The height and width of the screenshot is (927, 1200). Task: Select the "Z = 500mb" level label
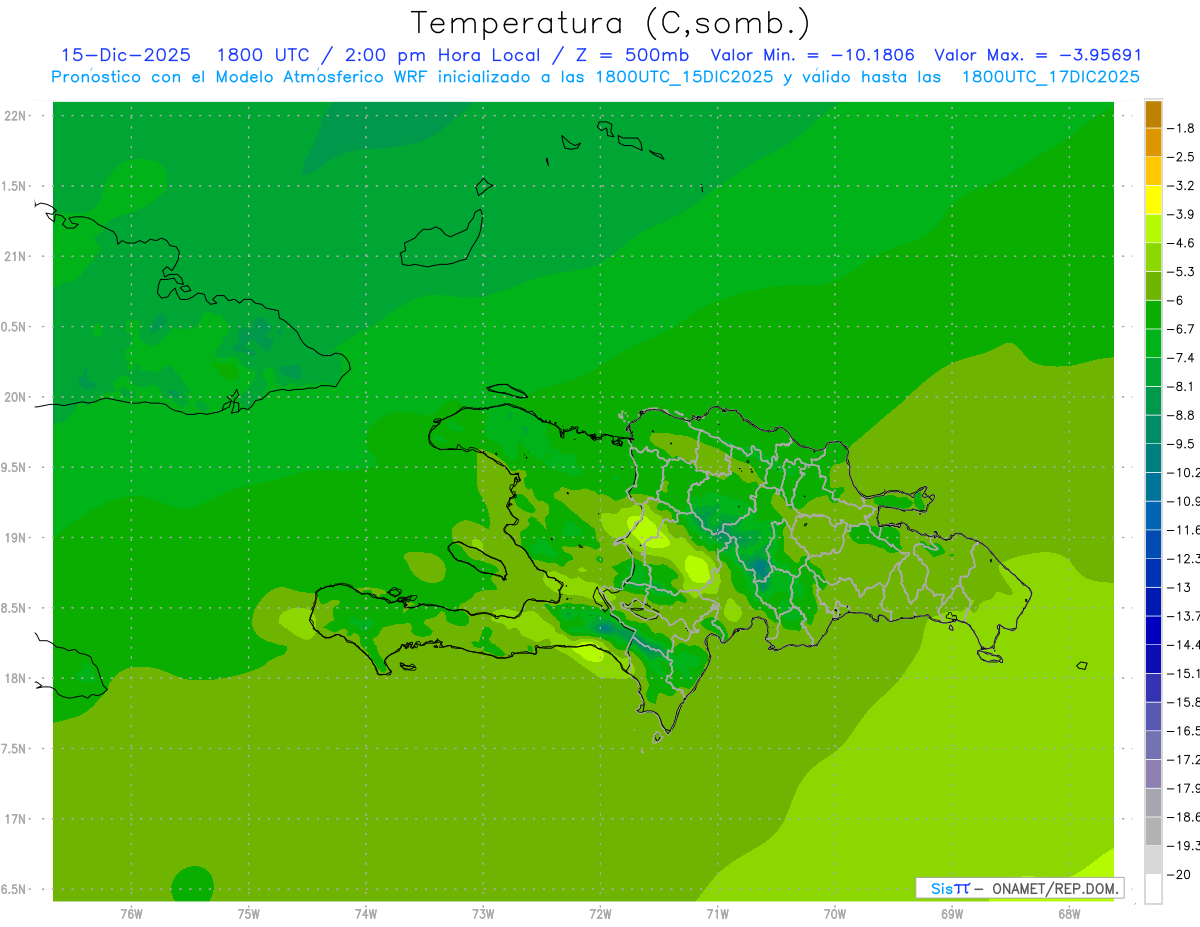(633, 55)
